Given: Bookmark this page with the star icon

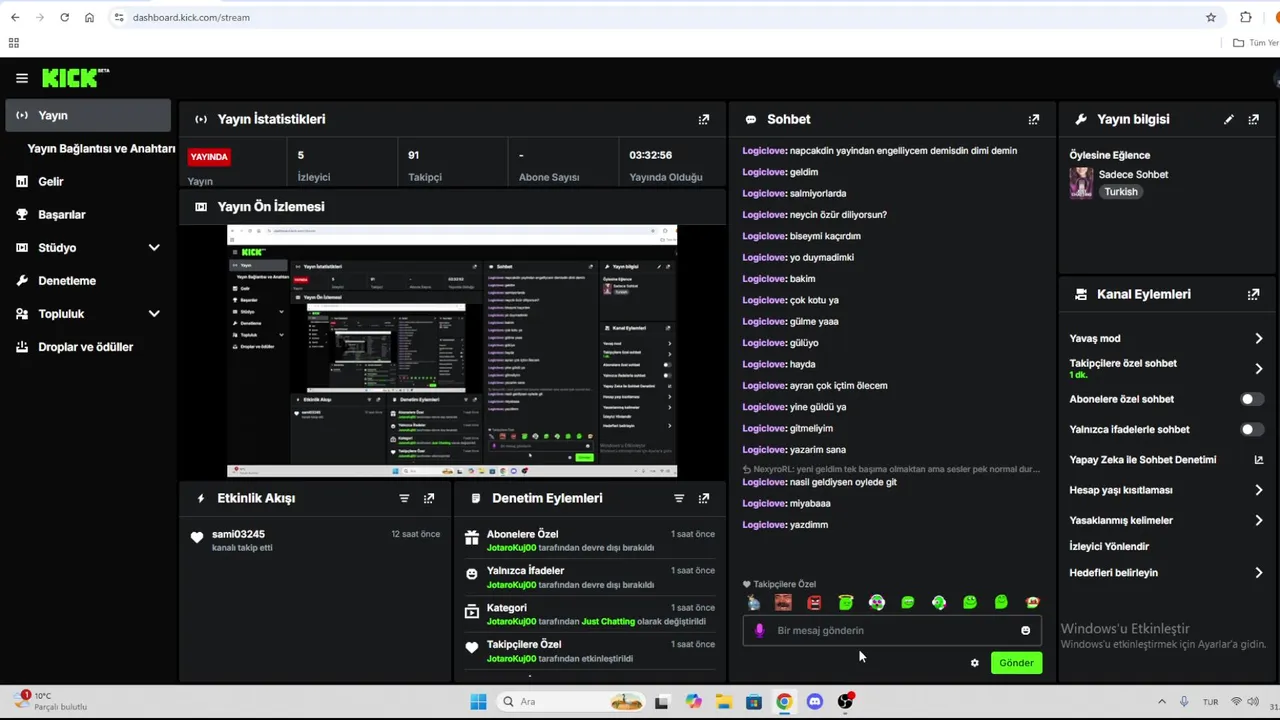Looking at the screenshot, I should 1211,17.
